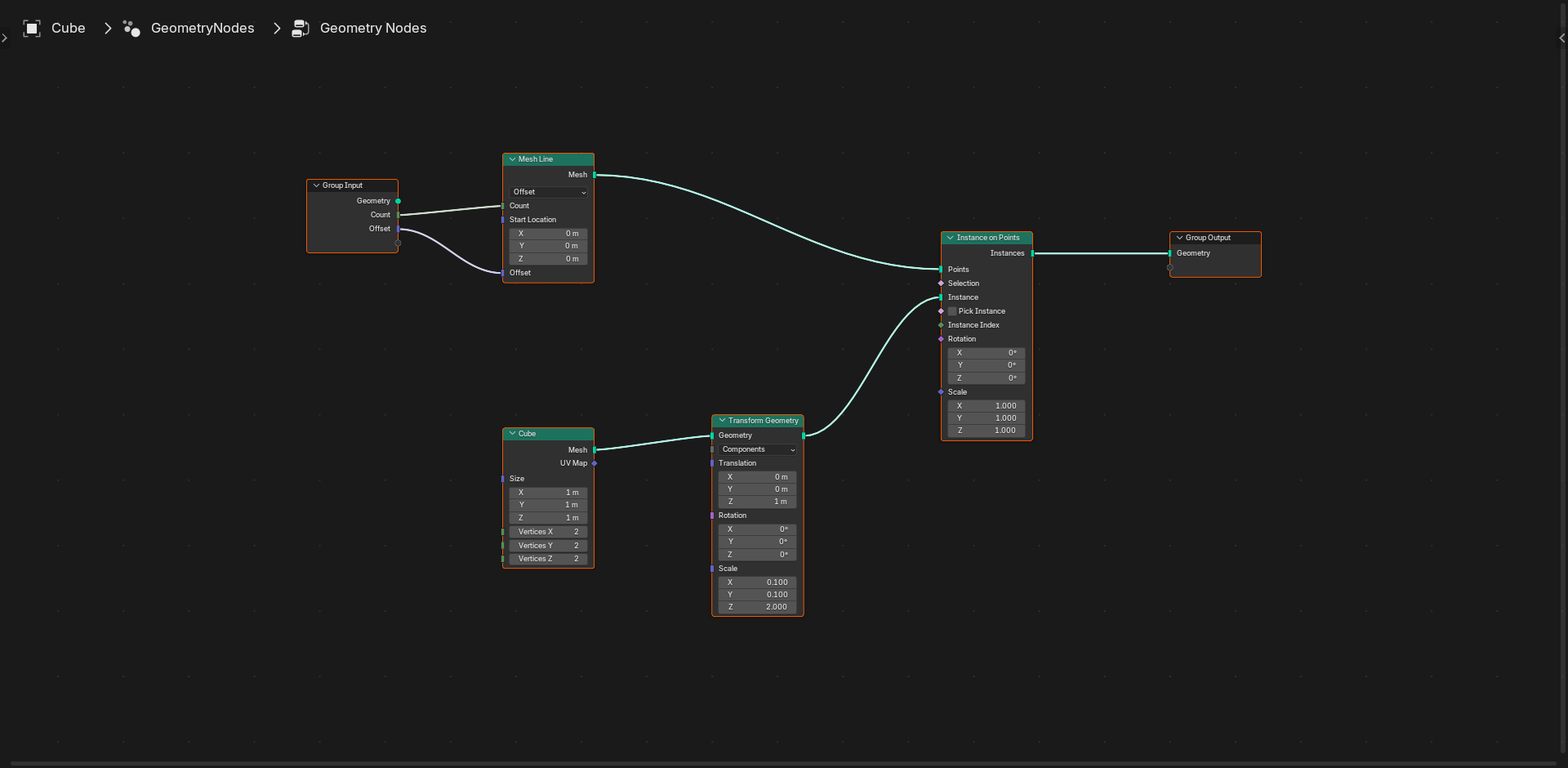Click Group Input Offset output socket

pyautogui.click(x=398, y=229)
